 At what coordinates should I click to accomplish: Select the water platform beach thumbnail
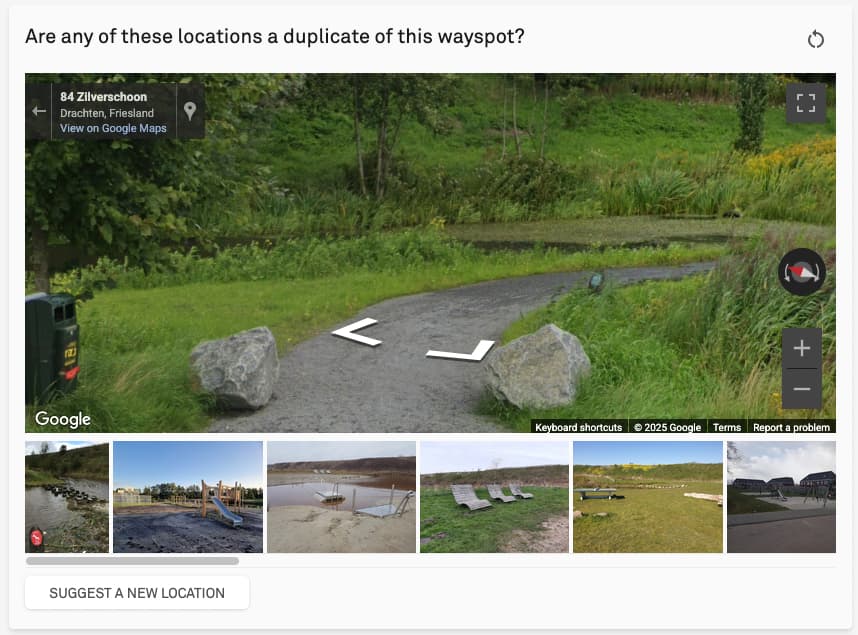point(341,497)
